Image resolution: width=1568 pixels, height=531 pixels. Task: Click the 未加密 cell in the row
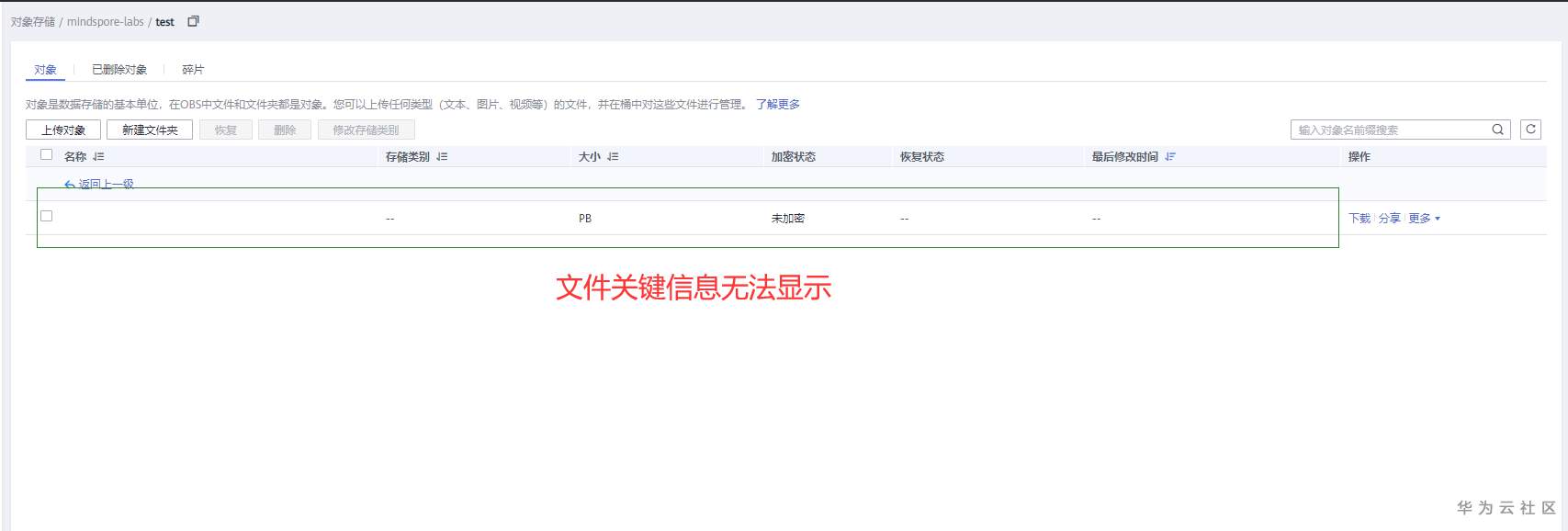[788, 219]
